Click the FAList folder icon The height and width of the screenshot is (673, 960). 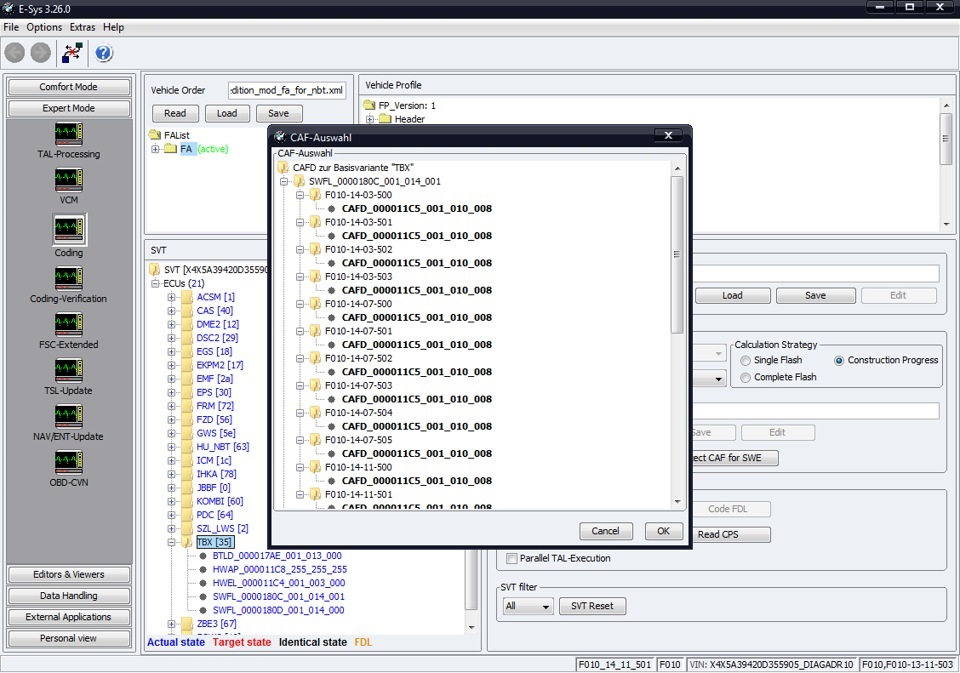coord(155,135)
